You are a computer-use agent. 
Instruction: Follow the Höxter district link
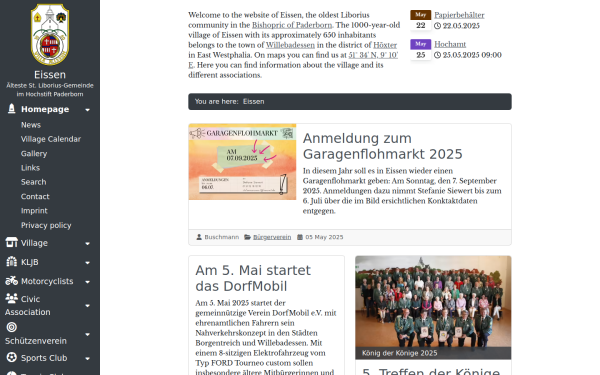[385, 45]
